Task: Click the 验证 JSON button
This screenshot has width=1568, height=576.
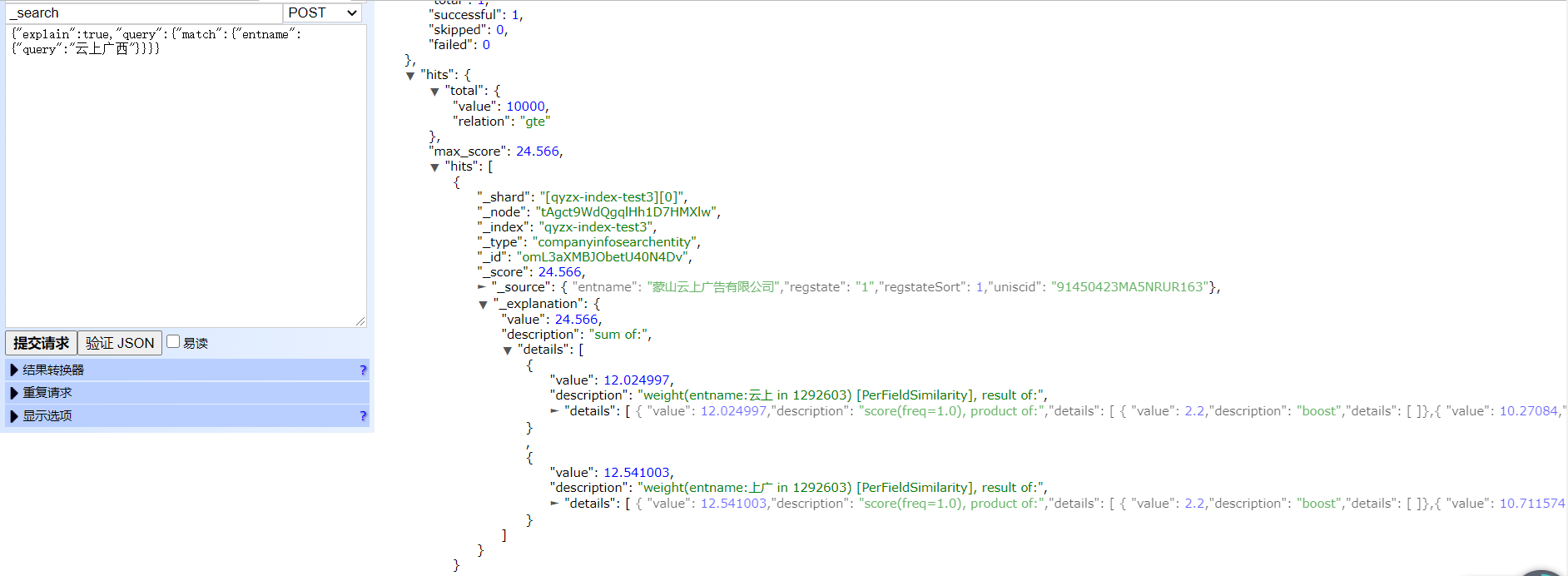Action: tap(120, 343)
